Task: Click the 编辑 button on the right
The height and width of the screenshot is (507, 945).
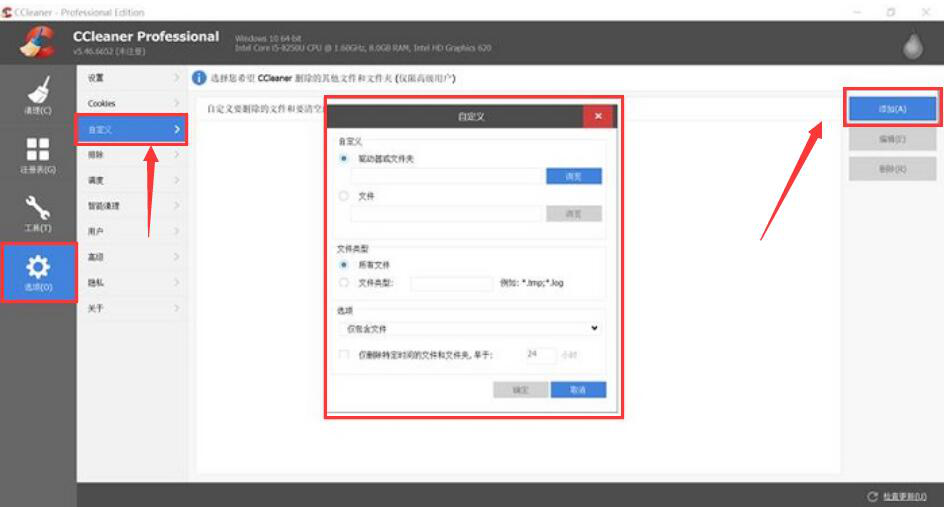Action: pos(893,139)
